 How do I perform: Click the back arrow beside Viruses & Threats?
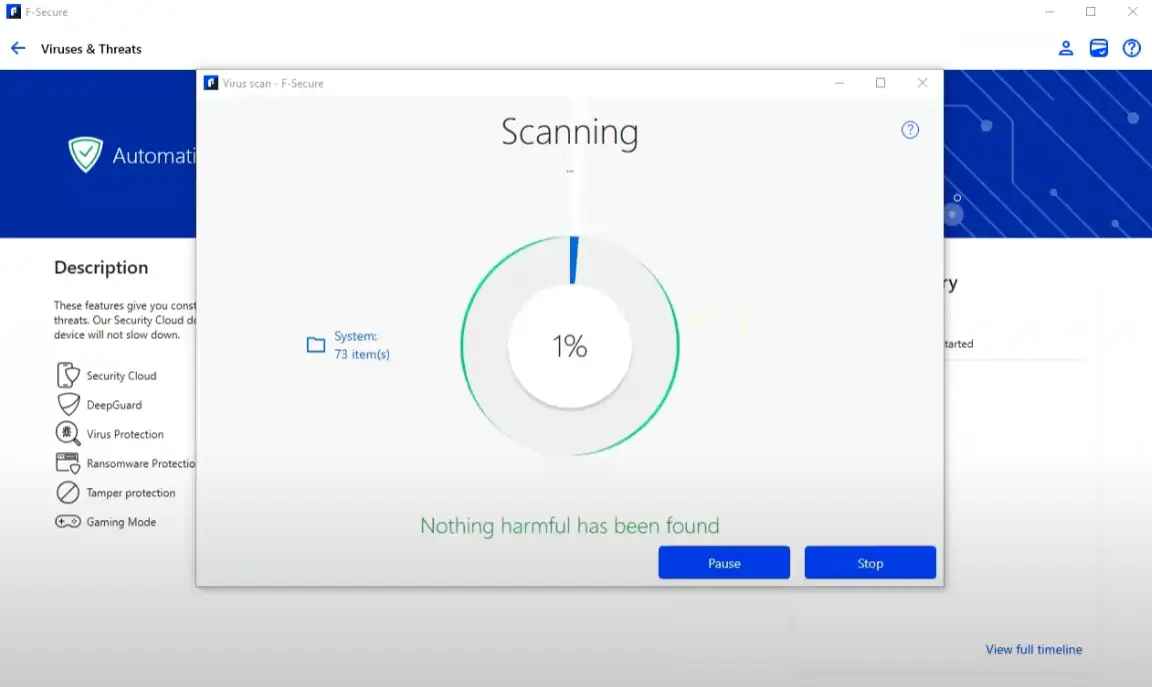click(x=18, y=48)
